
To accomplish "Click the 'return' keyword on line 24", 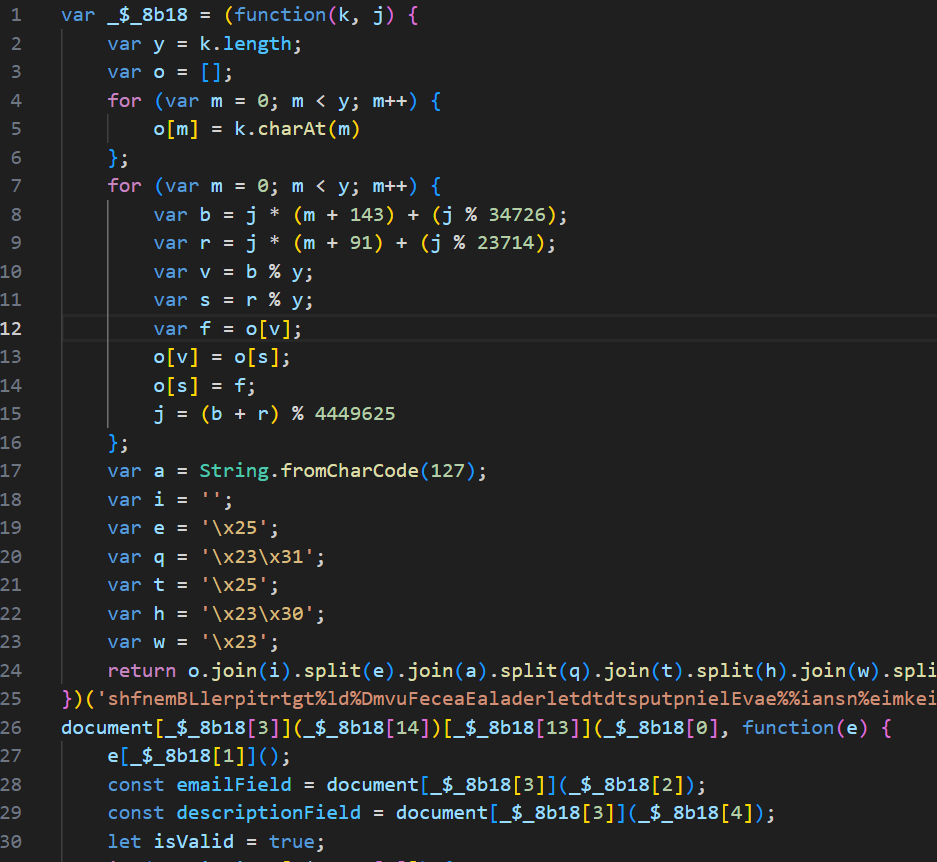I will point(142,671).
